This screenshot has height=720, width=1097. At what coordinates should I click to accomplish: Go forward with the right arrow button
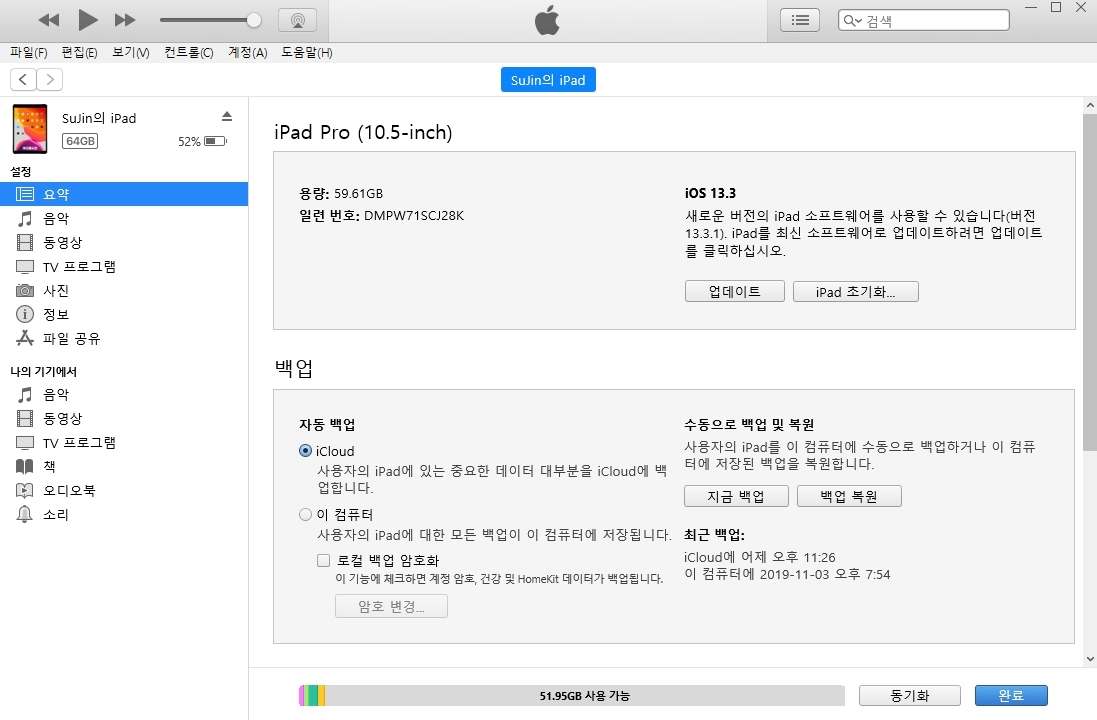(50, 80)
